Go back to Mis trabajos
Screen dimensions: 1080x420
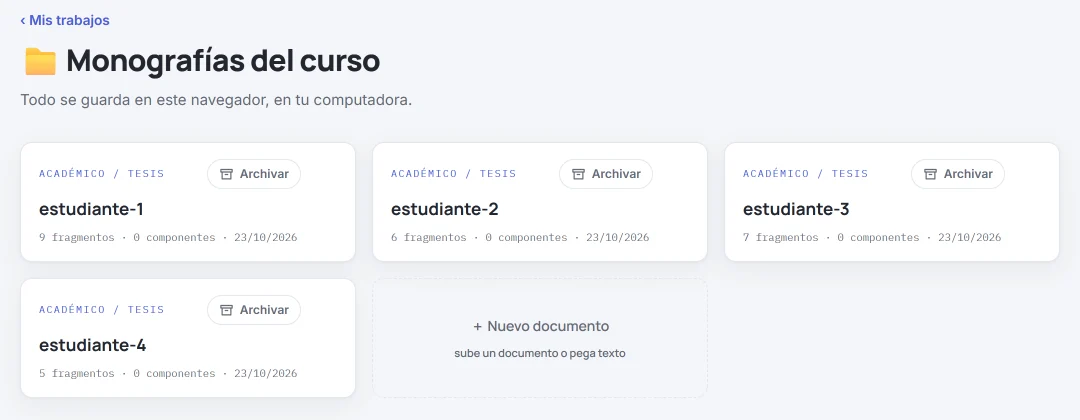65,21
